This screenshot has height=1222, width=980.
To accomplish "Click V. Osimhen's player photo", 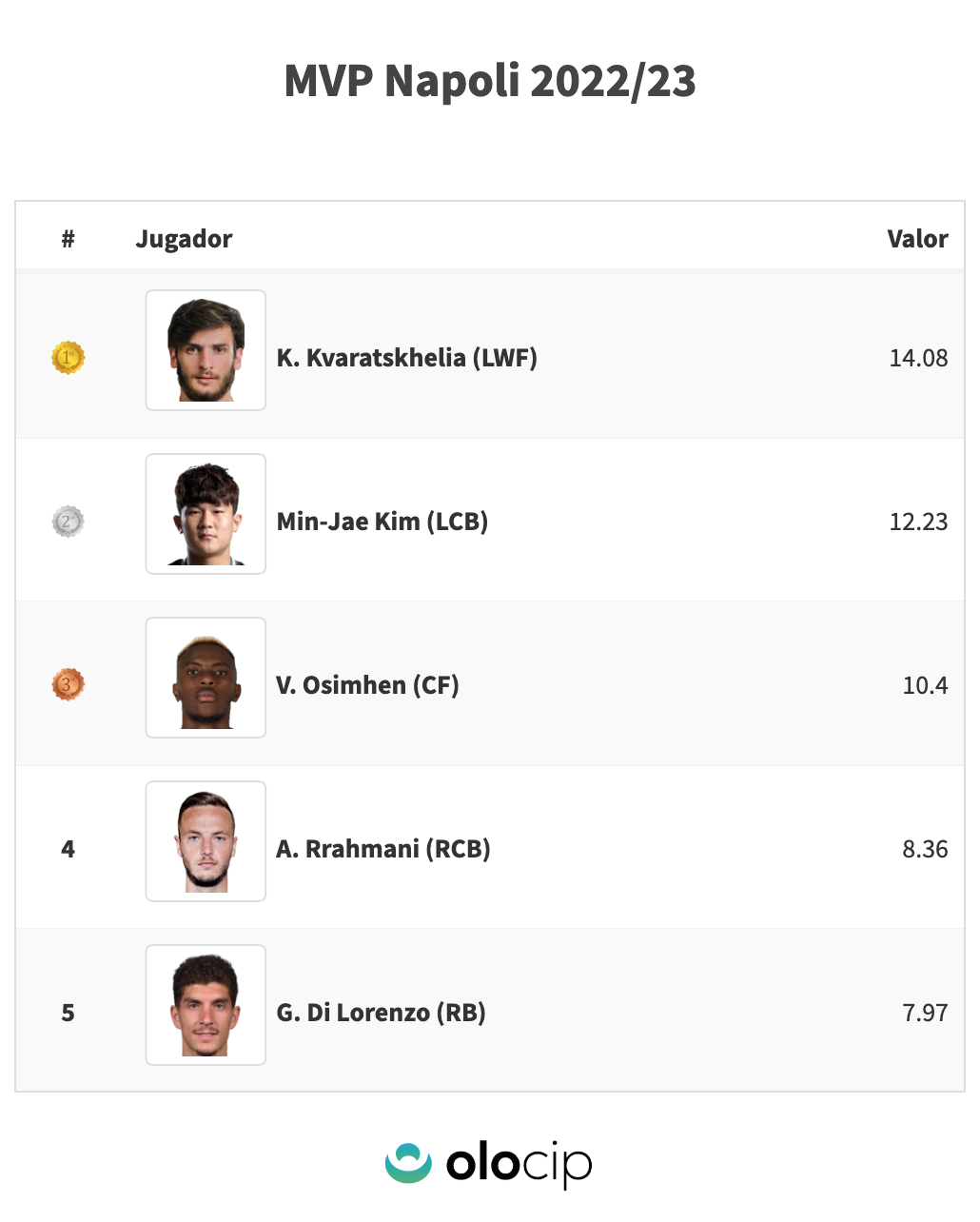I will click(x=206, y=678).
